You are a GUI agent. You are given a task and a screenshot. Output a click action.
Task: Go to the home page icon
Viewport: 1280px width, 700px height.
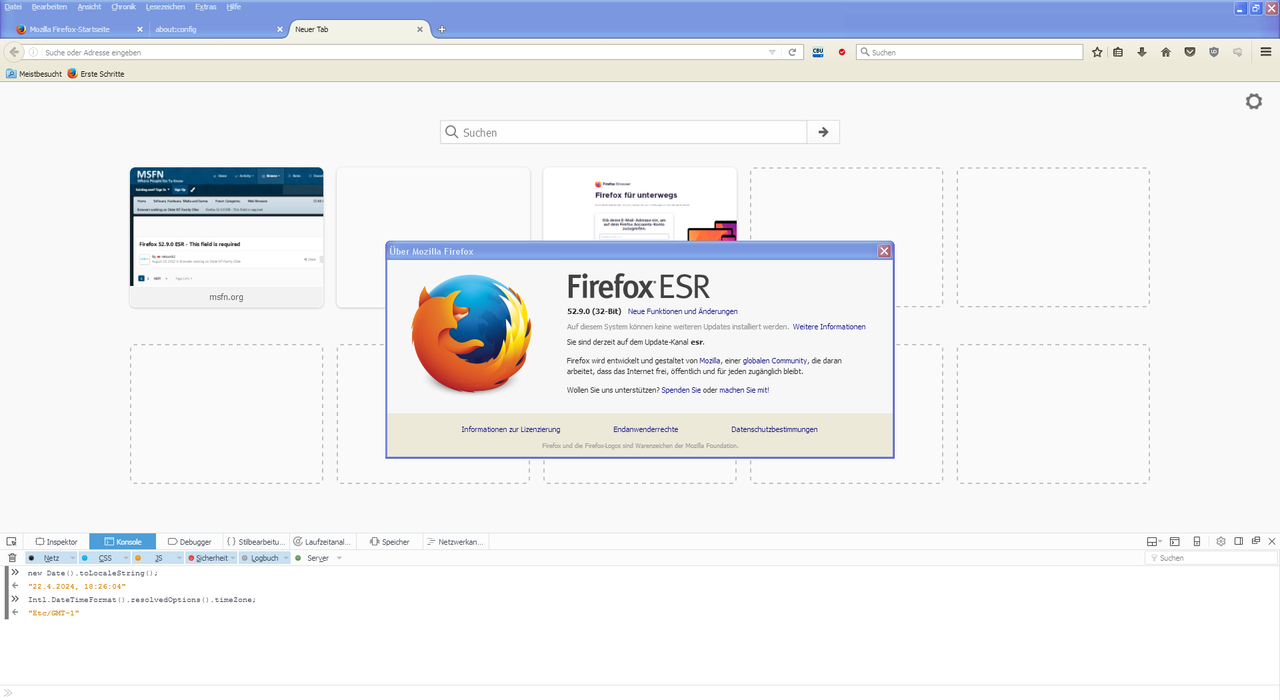coord(1165,52)
